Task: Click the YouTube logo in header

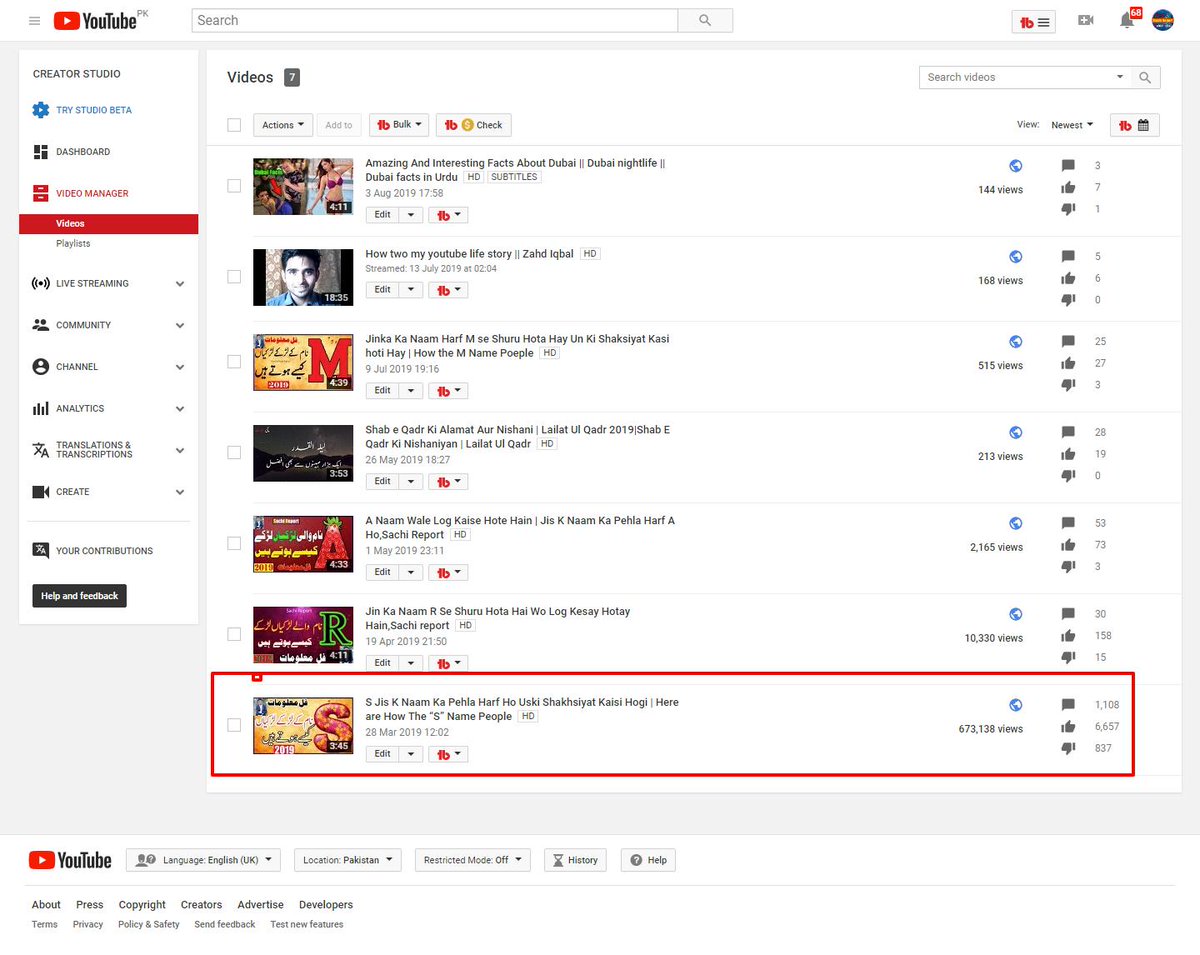Action: tap(93, 20)
